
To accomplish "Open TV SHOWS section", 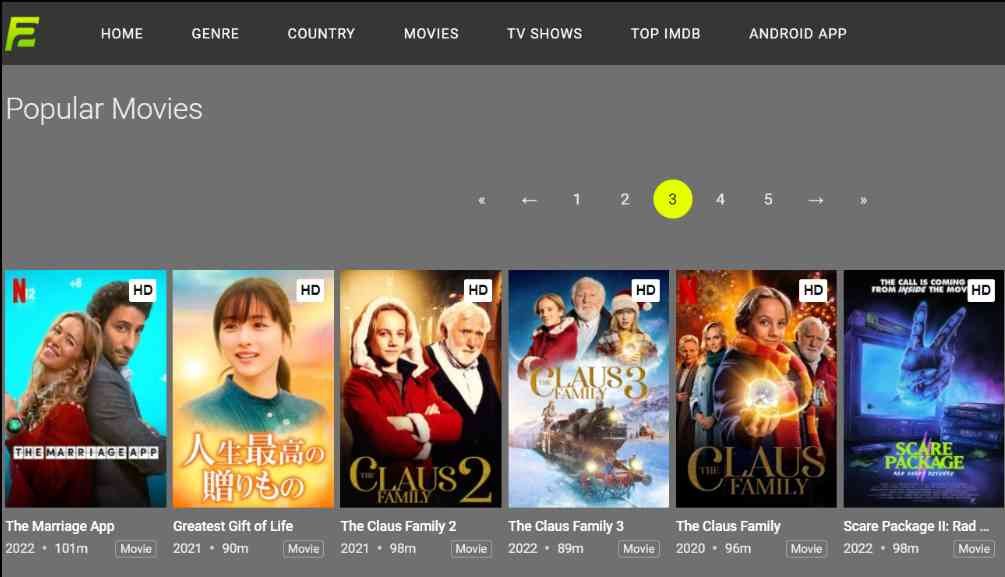I will pos(544,33).
